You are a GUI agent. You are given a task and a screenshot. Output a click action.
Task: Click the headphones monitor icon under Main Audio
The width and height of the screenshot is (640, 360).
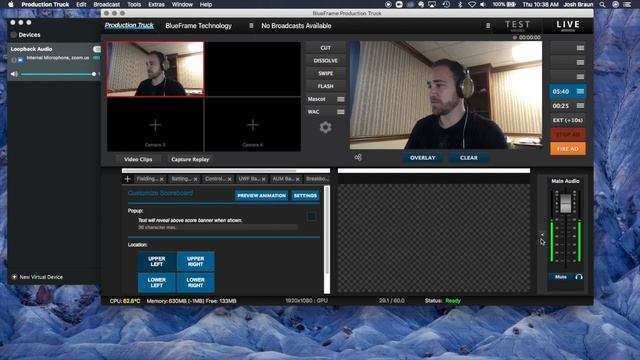point(579,277)
